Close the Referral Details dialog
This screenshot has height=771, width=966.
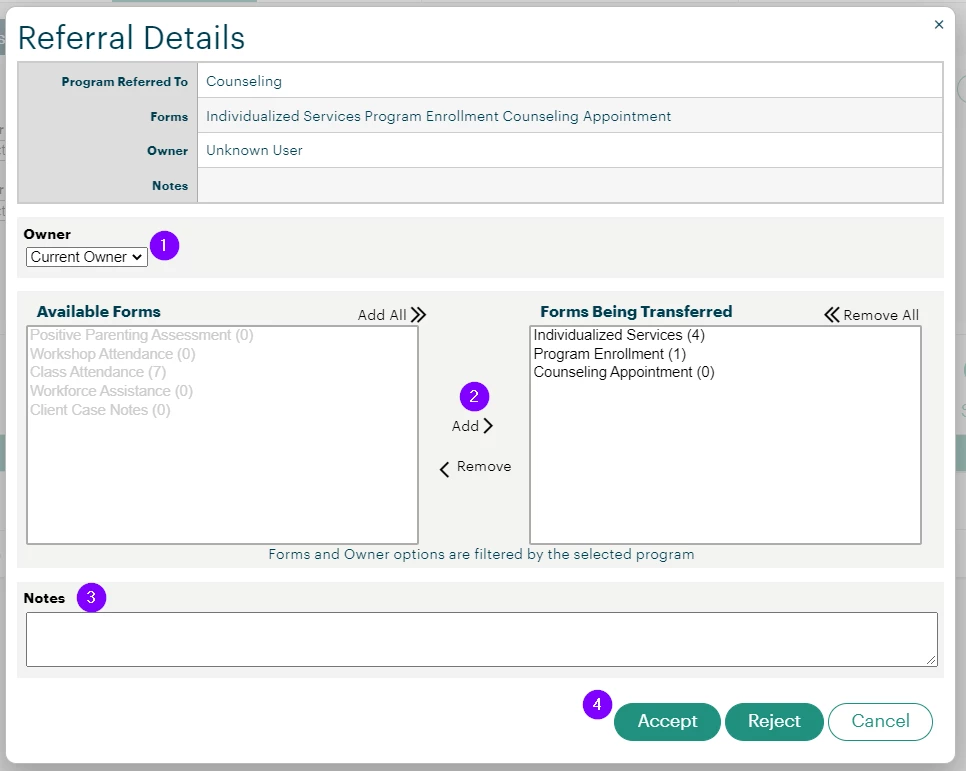click(x=938, y=25)
